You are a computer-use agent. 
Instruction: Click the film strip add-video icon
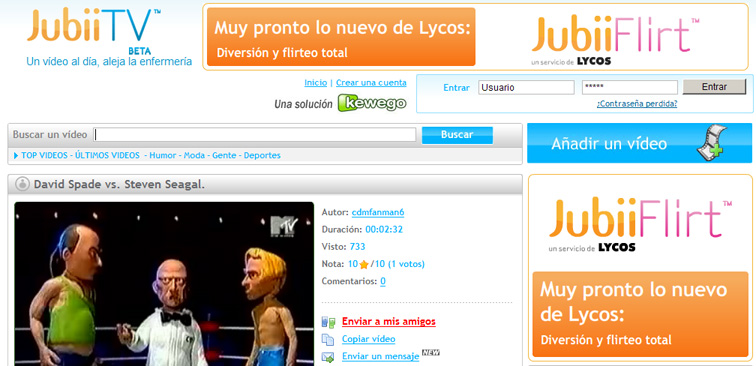711,142
